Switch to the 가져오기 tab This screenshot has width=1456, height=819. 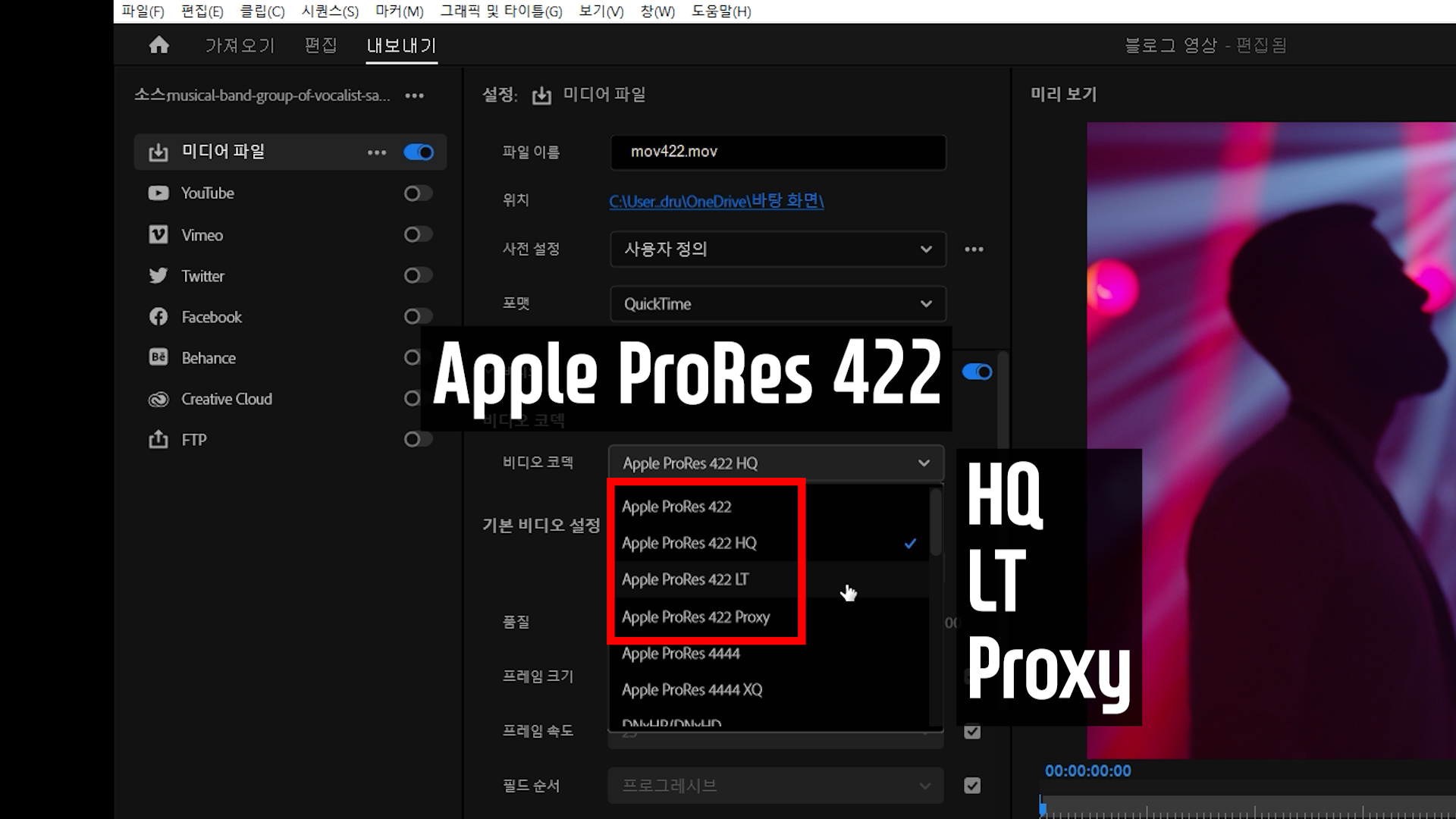(240, 45)
